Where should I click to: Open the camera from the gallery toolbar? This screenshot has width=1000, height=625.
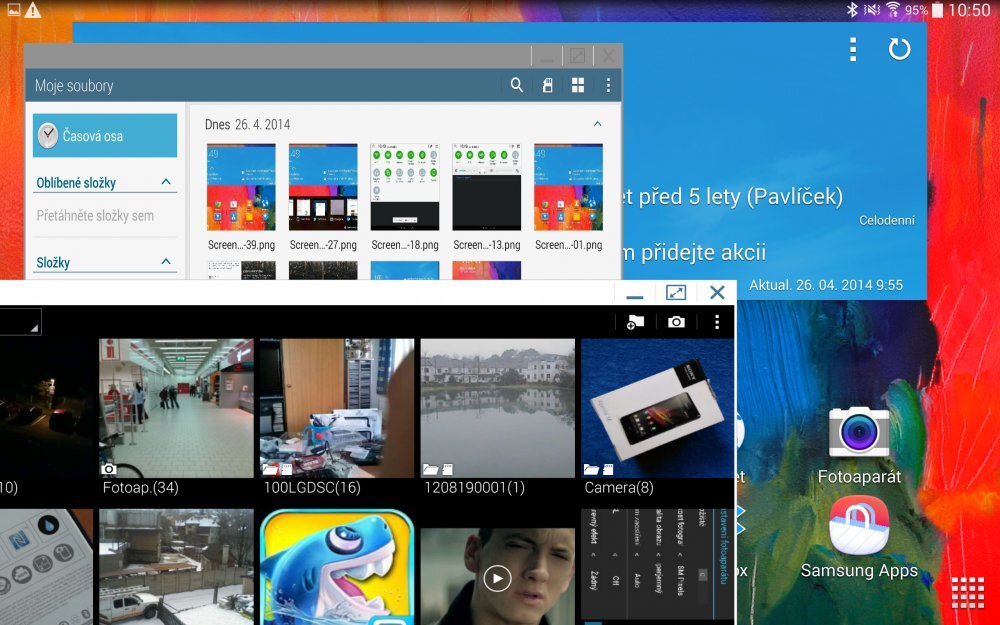(x=677, y=322)
